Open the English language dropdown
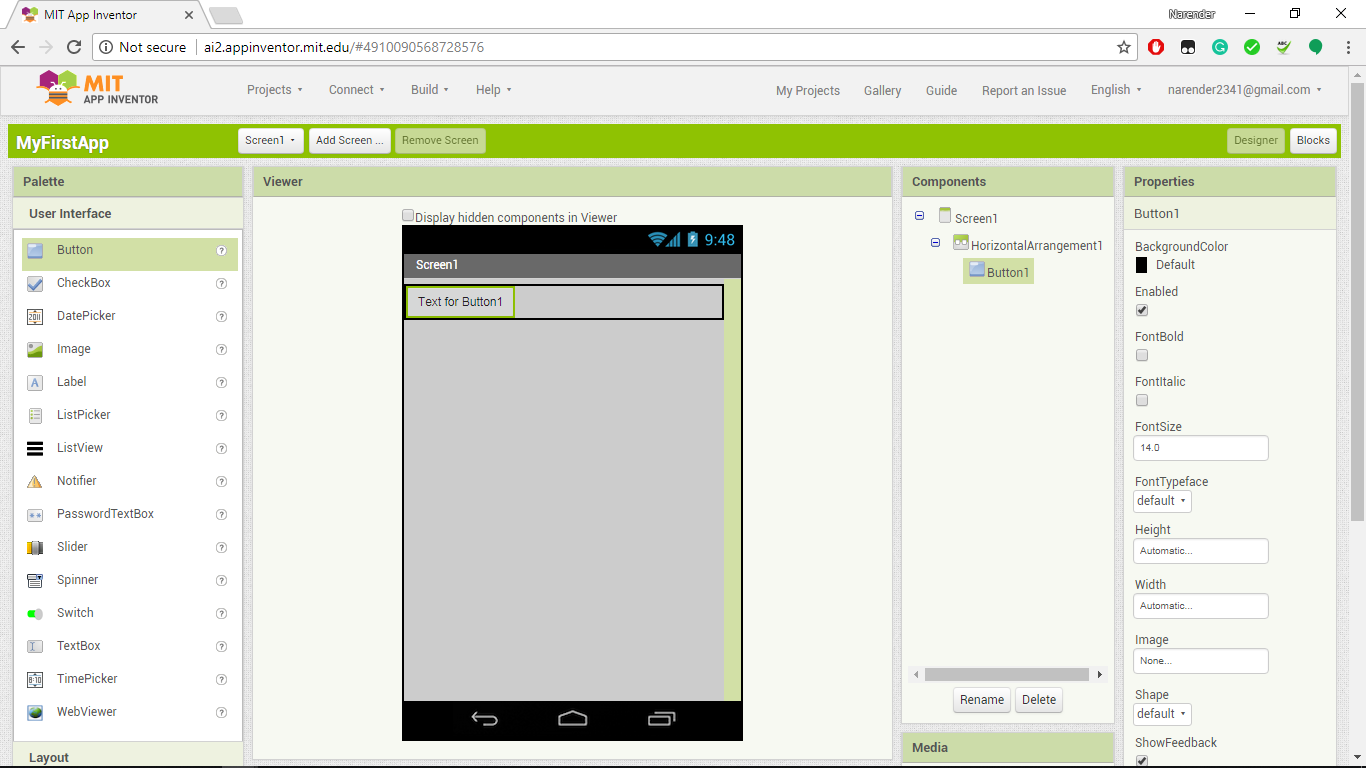1366x768 pixels. 1116,90
